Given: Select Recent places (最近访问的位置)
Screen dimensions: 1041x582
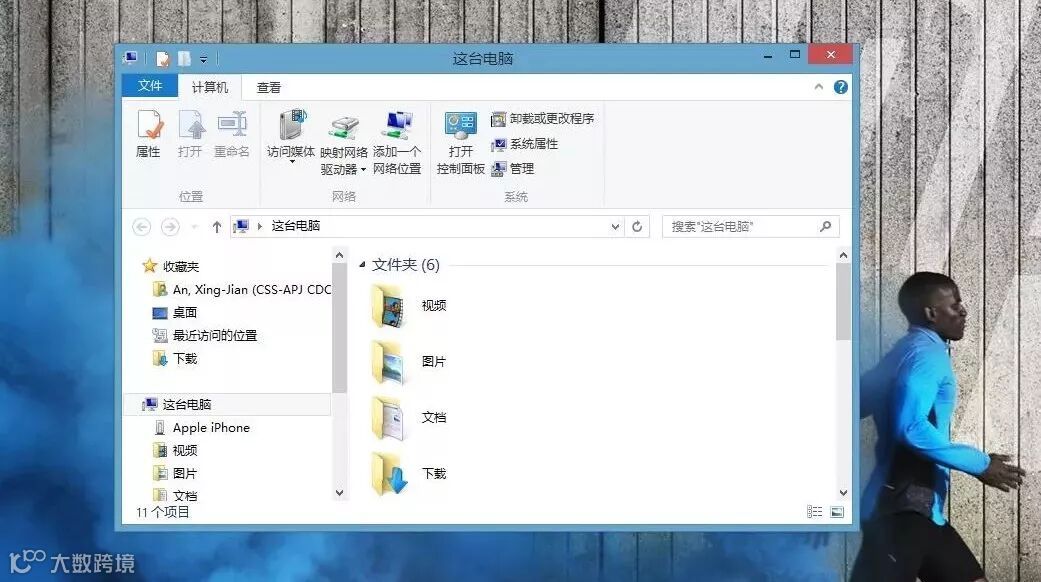Looking at the screenshot, I should click(204, 336).
